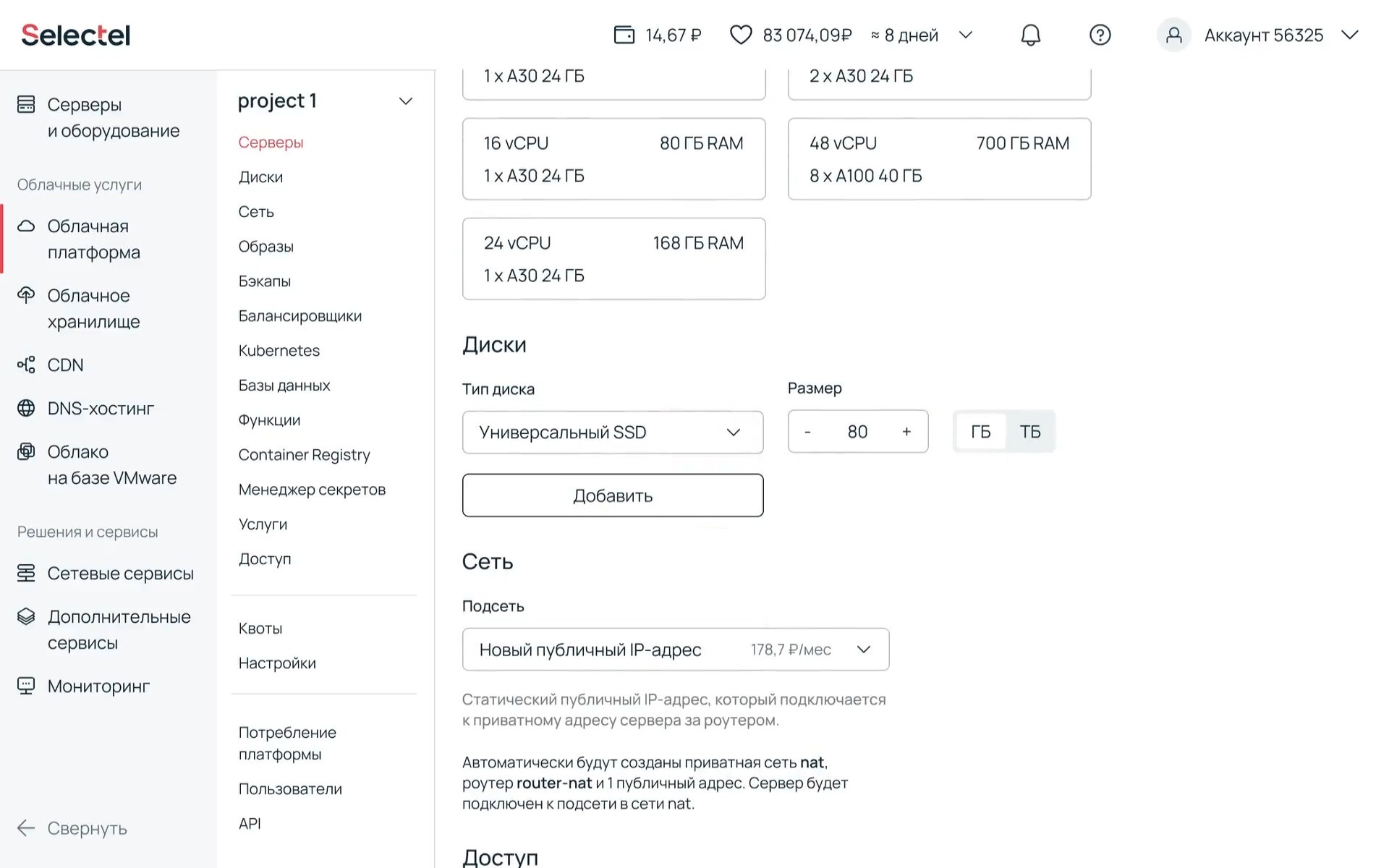Select 48 vCPU 700 ГБ RAM configuration

click(x=939, y=159)
